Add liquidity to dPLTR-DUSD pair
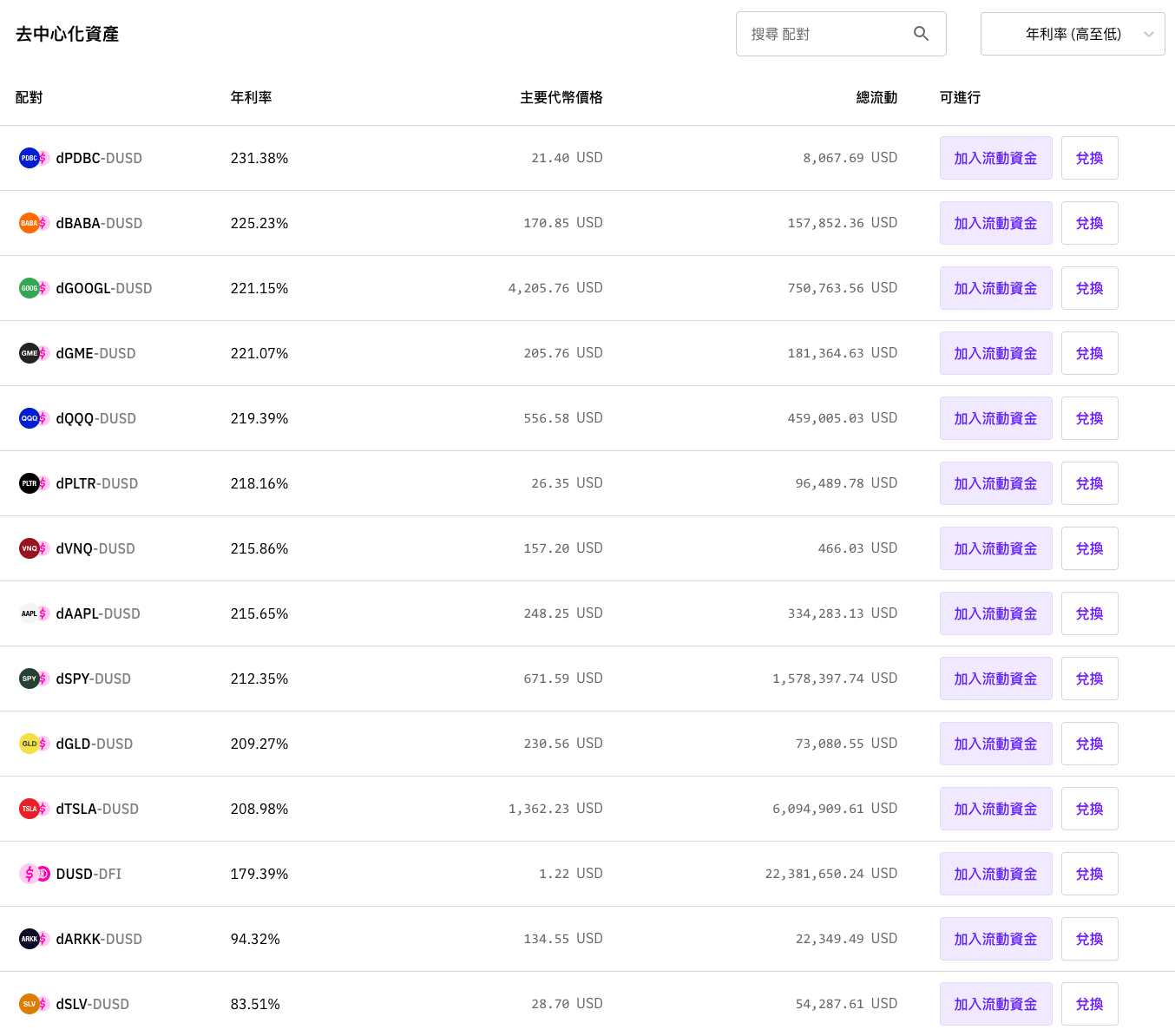1175x1036 pixels. [995, 483]
